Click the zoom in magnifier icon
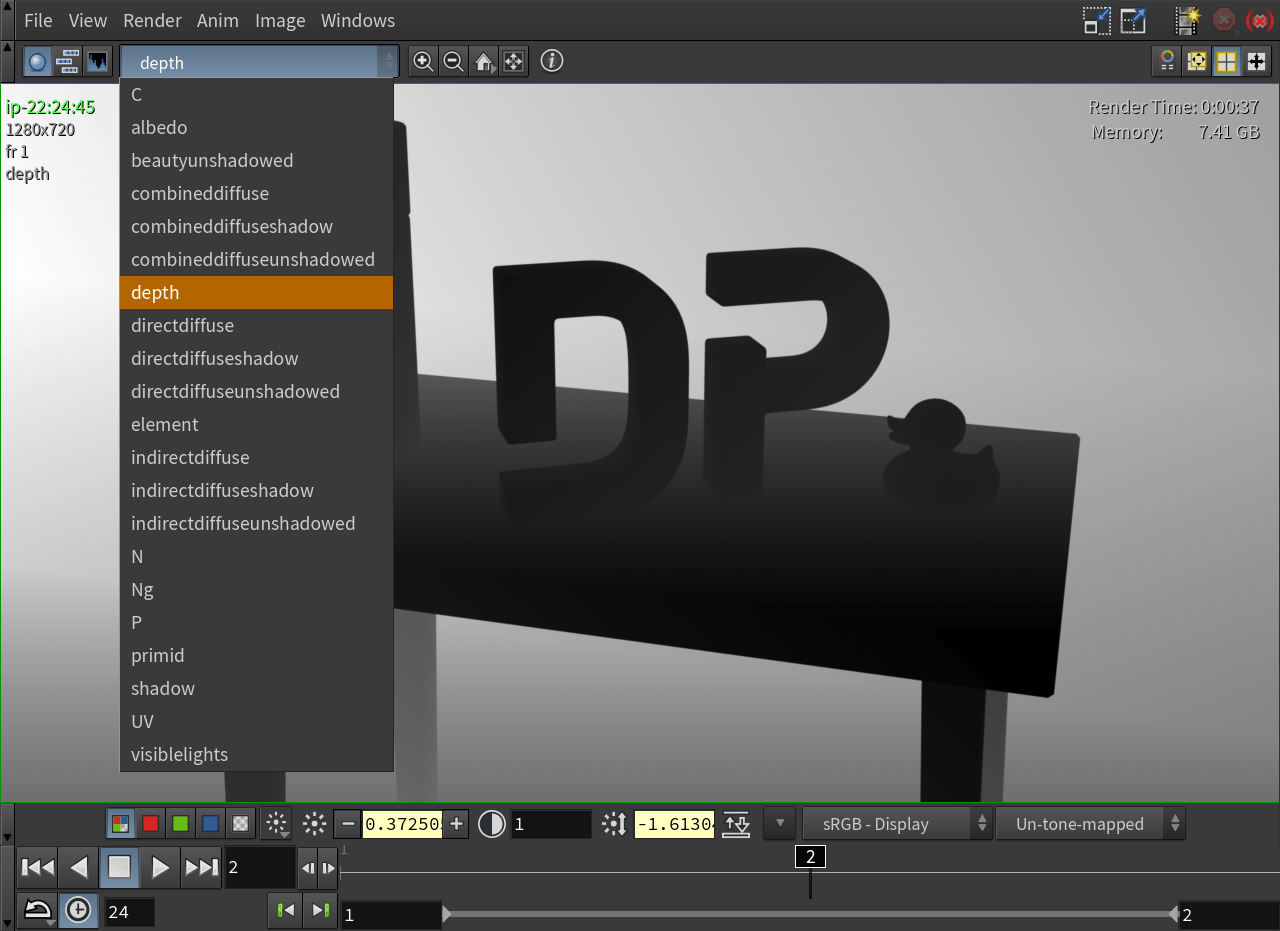 423,62
